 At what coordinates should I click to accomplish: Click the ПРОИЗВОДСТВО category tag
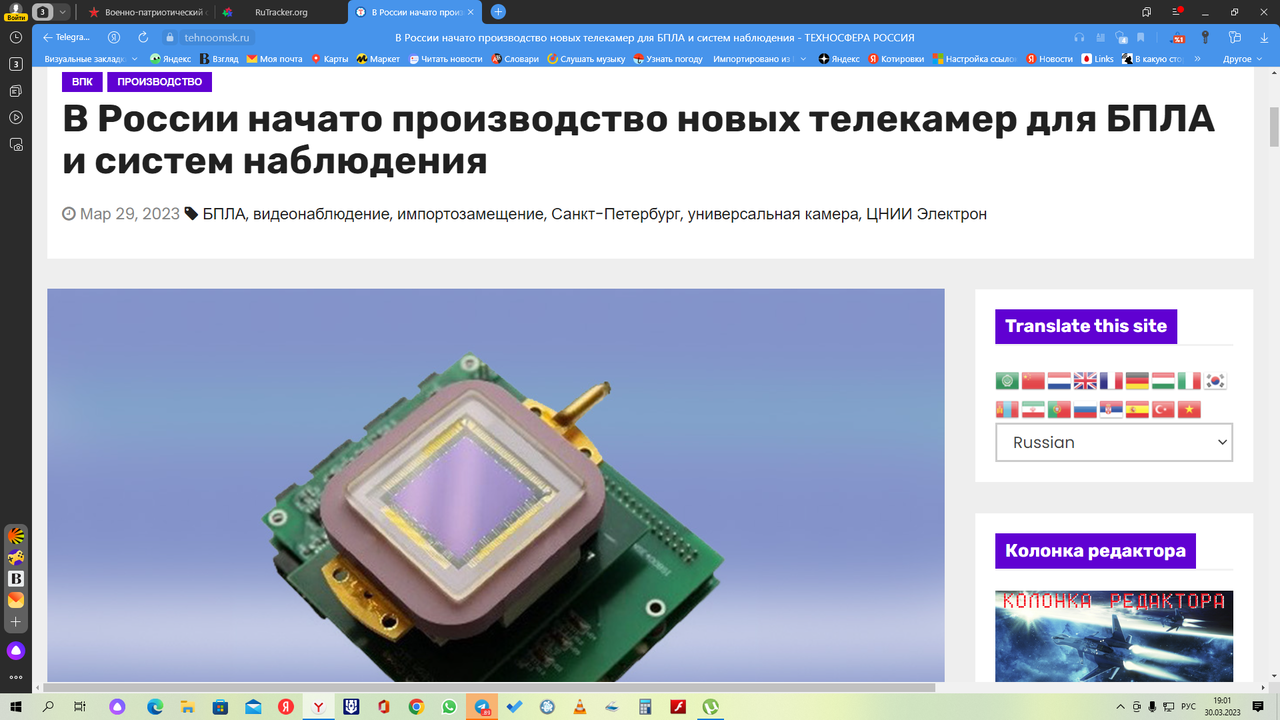[159, 82]
